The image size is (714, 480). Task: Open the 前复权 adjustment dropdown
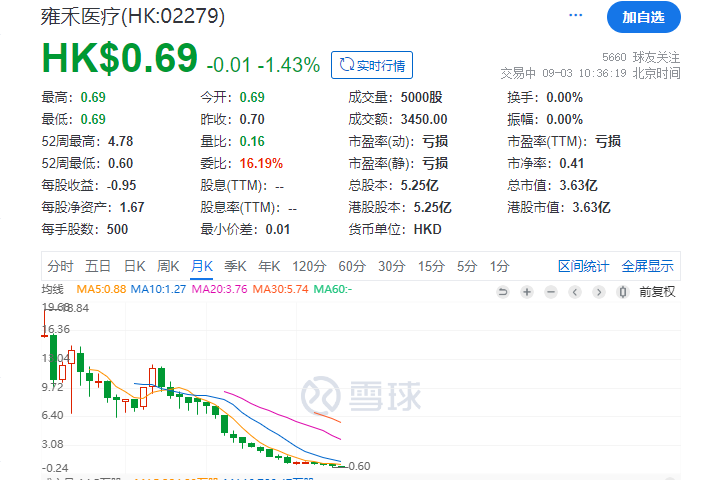click(657, 292)
